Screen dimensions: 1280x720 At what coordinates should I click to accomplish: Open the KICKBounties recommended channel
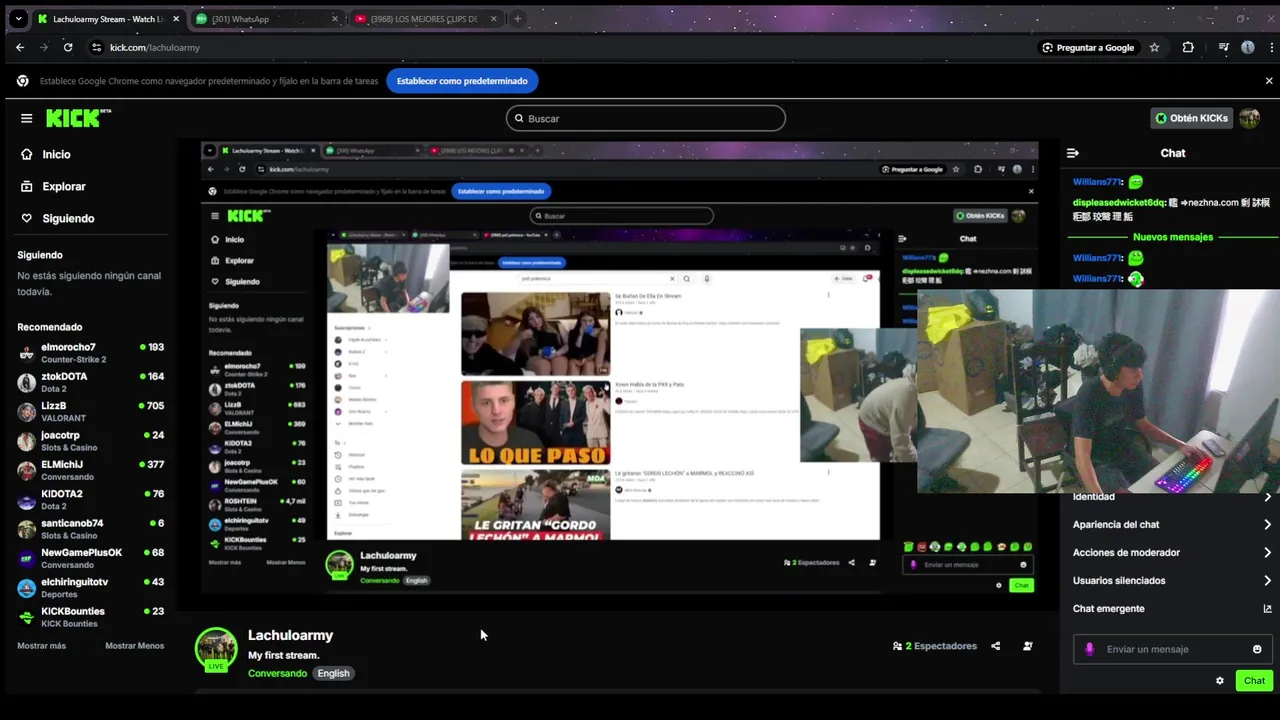click(90, 617)
